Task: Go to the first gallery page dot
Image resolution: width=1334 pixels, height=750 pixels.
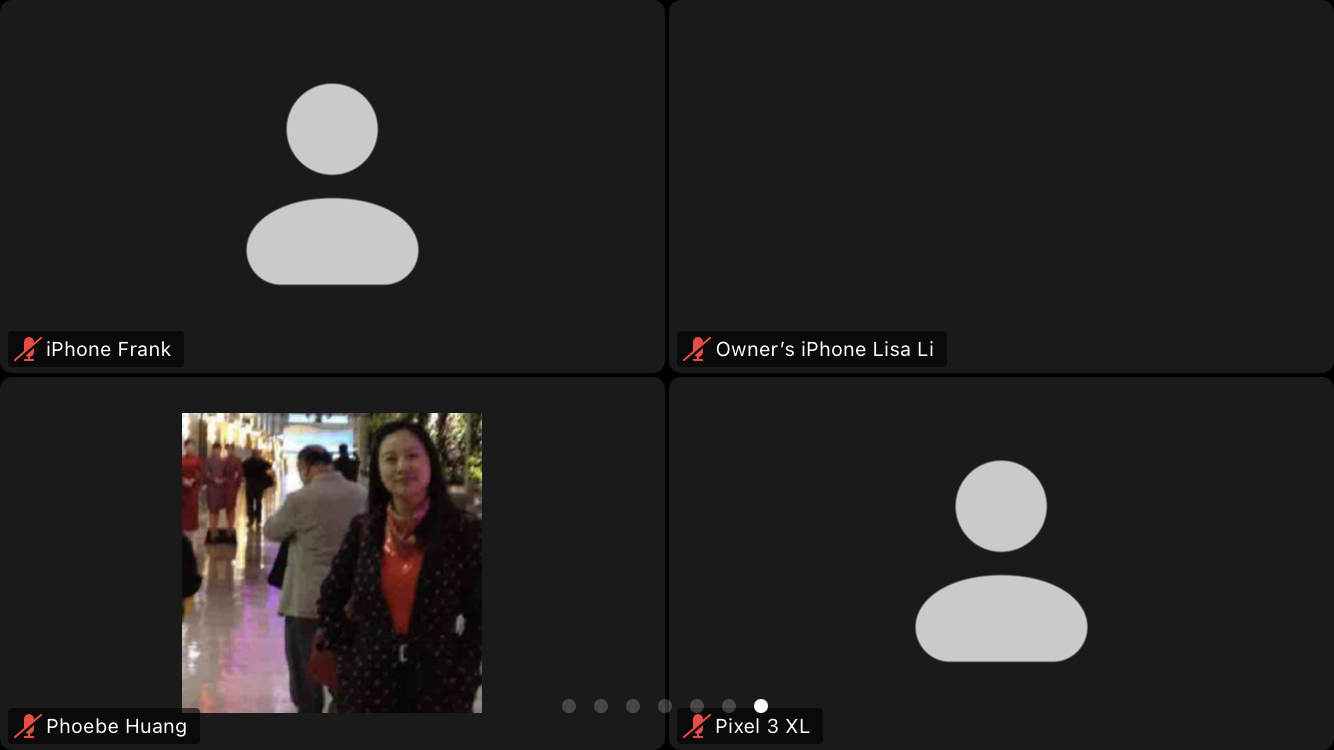Action: tap(569, 706)
